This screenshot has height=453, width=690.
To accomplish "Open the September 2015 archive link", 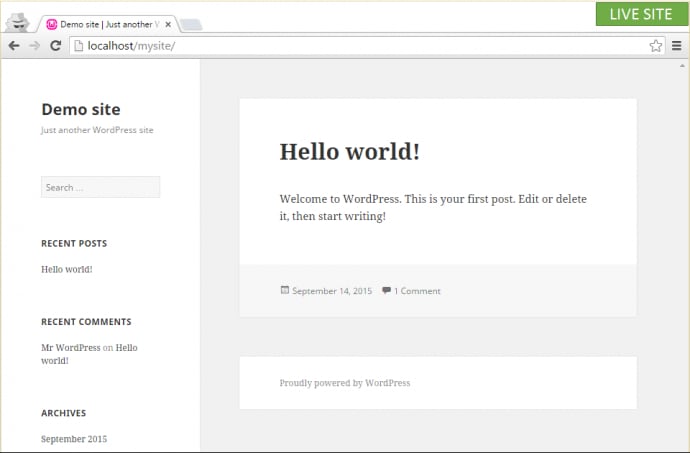I will click(74, 438).
